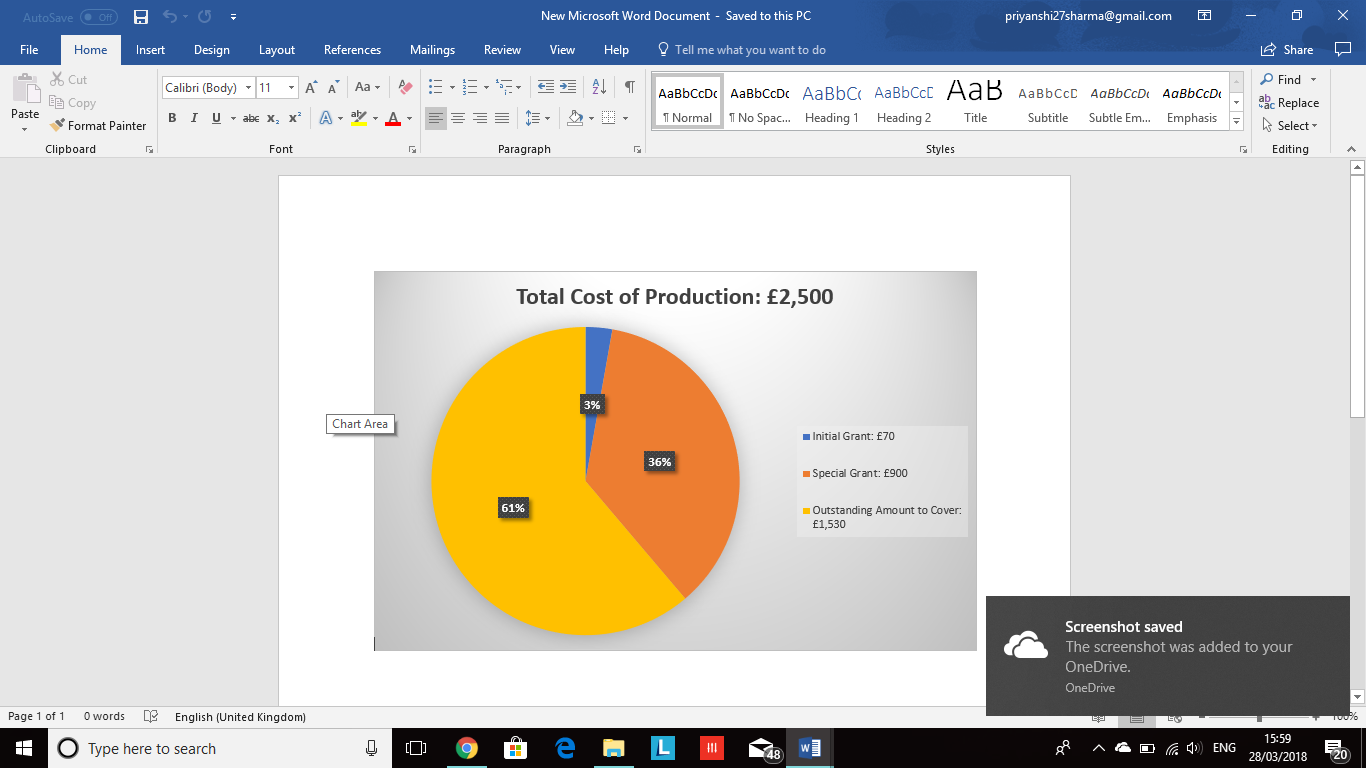Click the Sort icon in the Paragraph group
The width and height of the screenshot is (1366, 768).
point(599,88)
